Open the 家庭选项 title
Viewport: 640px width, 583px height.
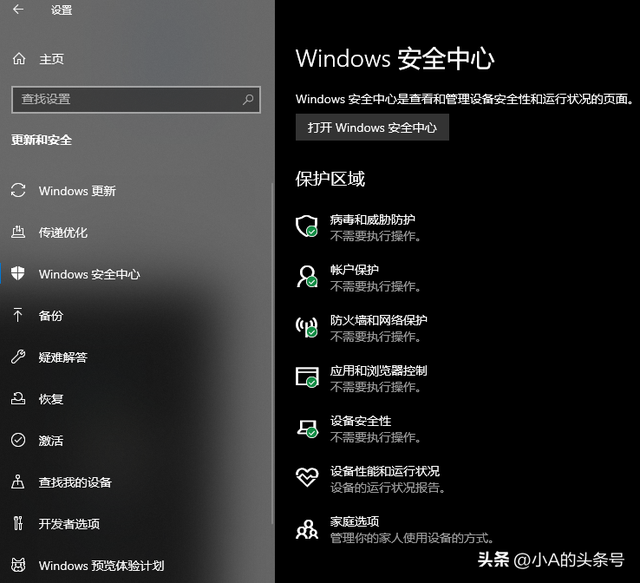tap(354, 521)
